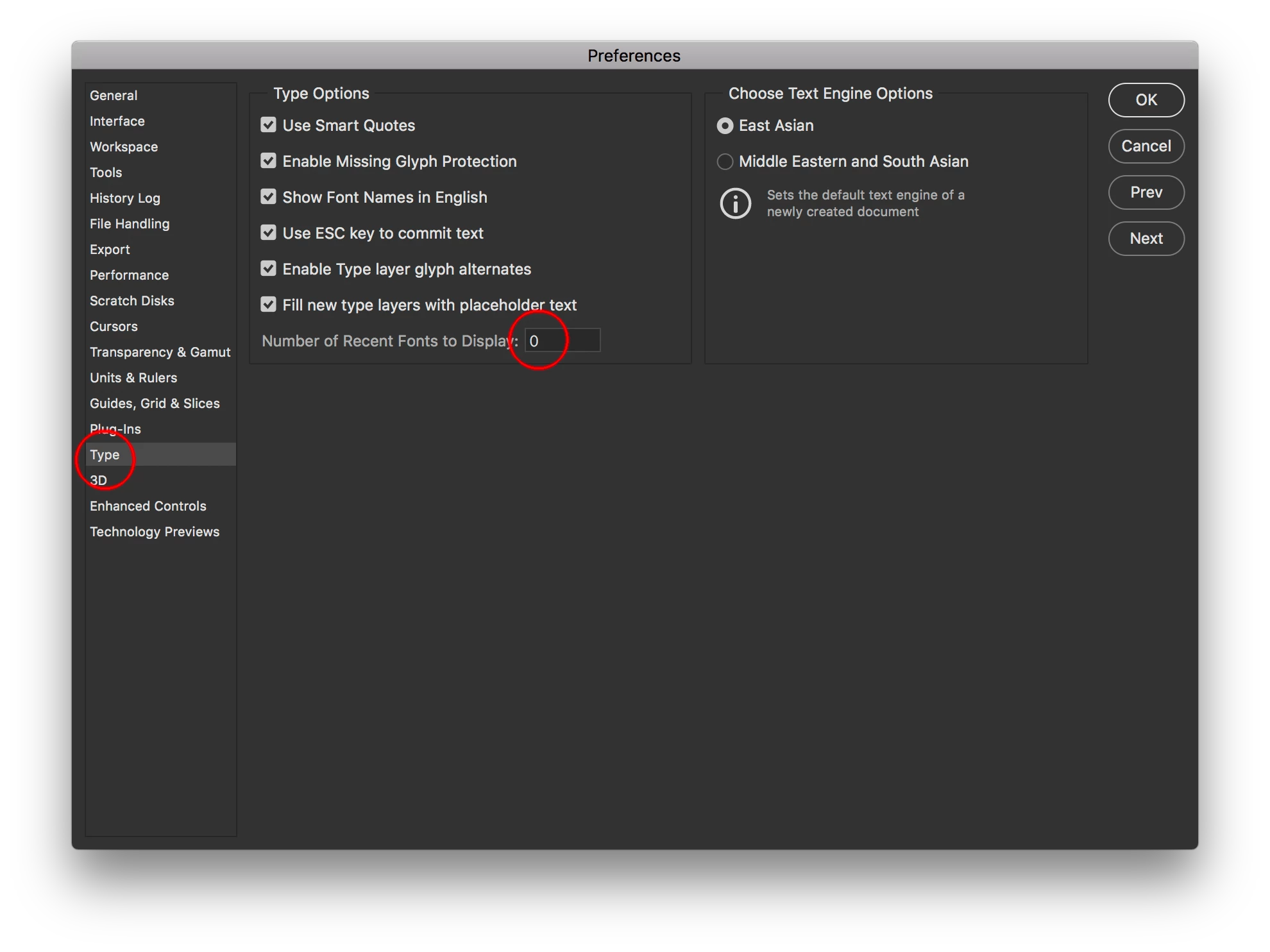1270x952 pixels.
Task: Open Scratch Disks preferences
Action: tap(131, 301)
